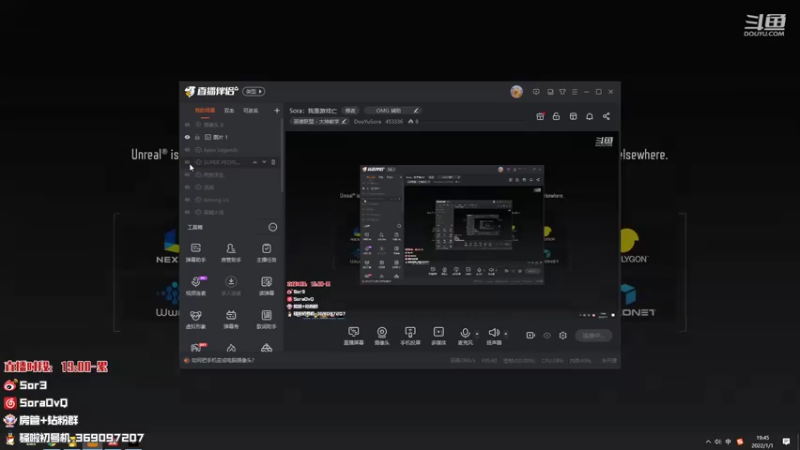Add a 手机投屏 phone mirroring source
The height and width of the screenshot is (450, 800).
tap(410, 336)
